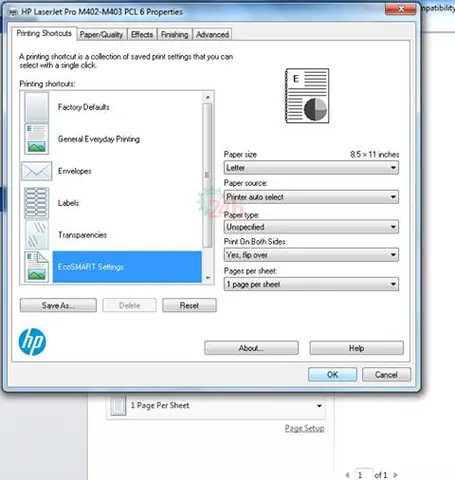The height and width of the screenshot is (480, 455).
Task: Click the document preview thumbnail
Action: pyautogui.click(x=307, y=96)
